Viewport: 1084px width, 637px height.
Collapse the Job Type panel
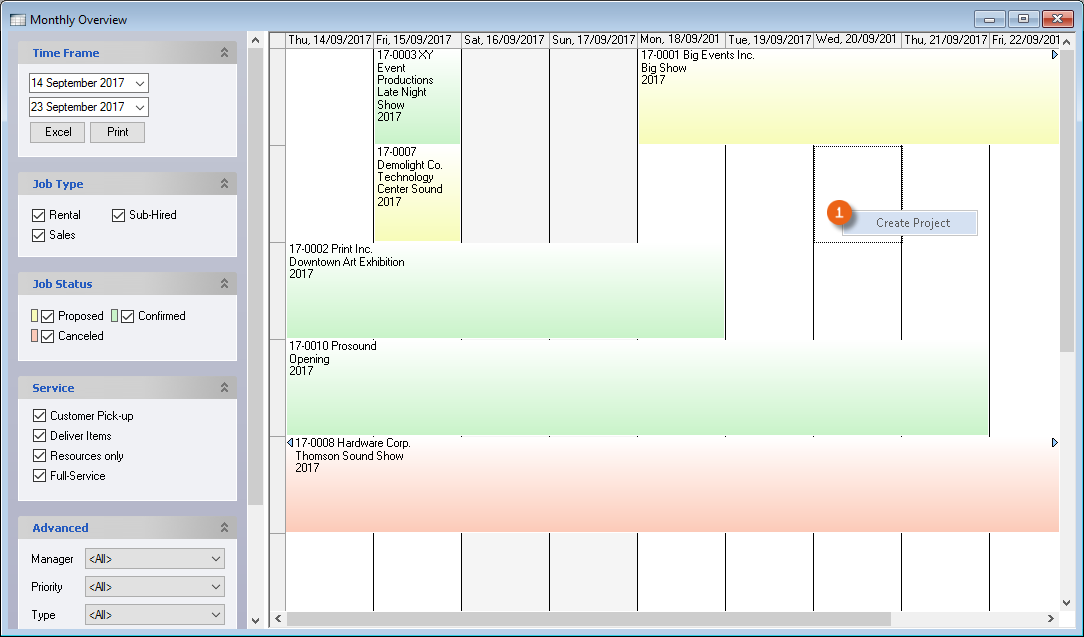pyautogui.click(x=224, y=184)
